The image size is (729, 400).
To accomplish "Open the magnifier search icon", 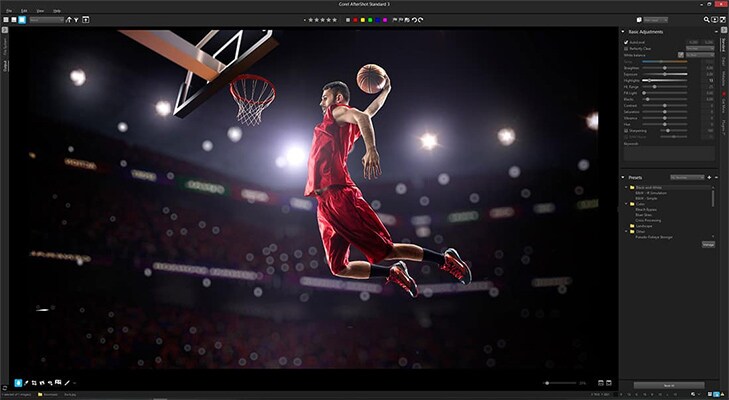I will [x=706, y=20].
